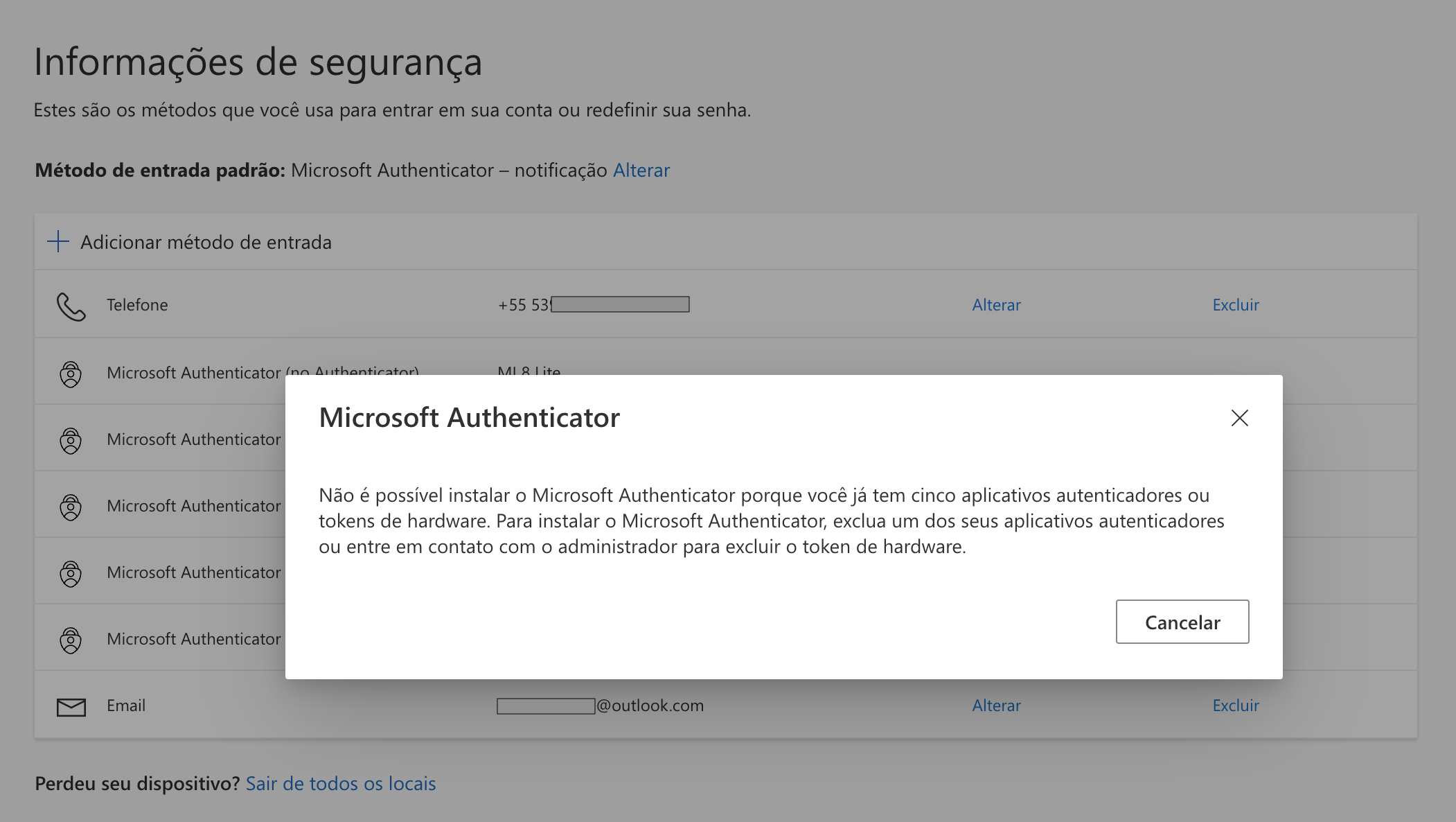This screenshot has height=822, width=1456.
Task: Click the Email envelope icon
Action: (x=71, y=706)
